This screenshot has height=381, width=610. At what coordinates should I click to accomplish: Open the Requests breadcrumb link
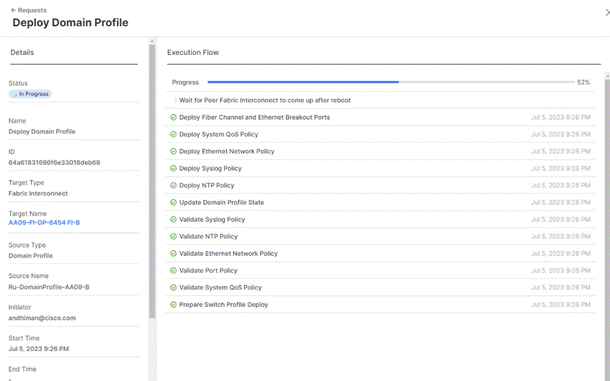(x=32, y=10)
